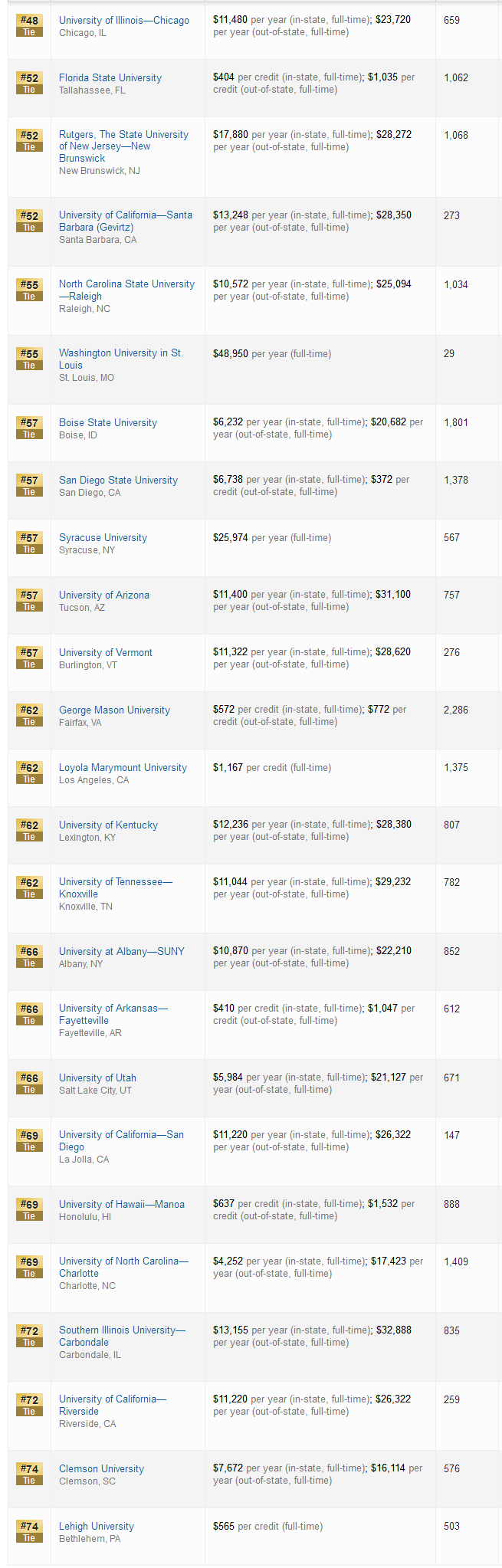Open North Carolina State University—Raleigh link
Screen dimensions: 502x1568
tap(127, 290)
